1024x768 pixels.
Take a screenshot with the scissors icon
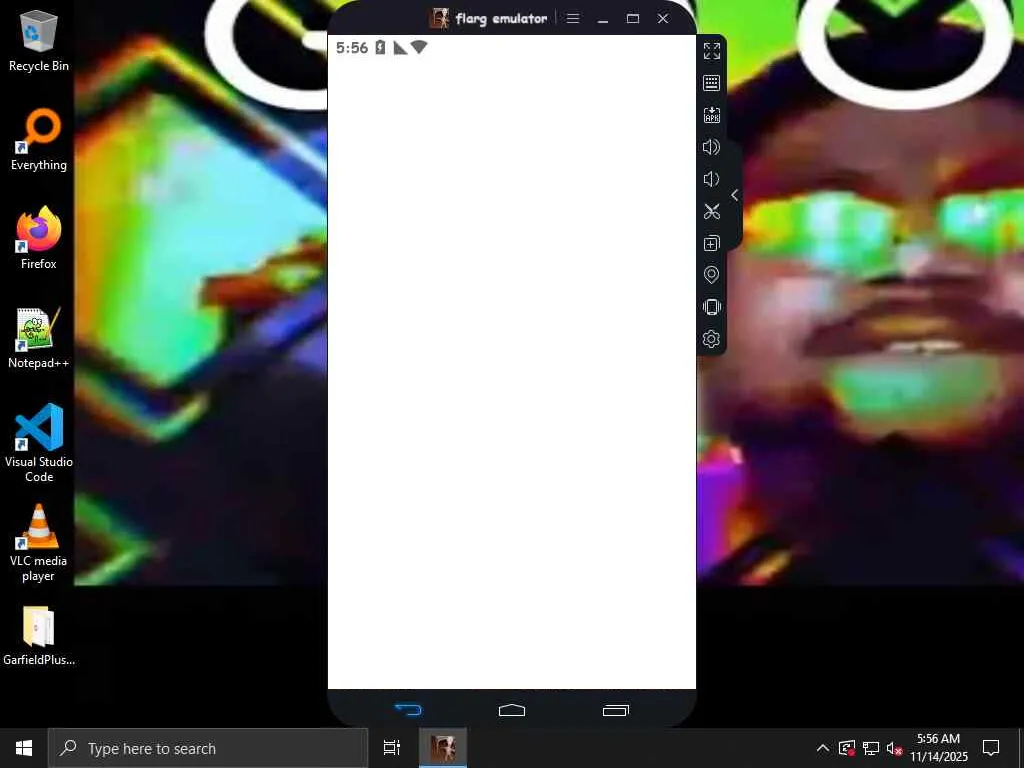click(x=711, y=211)
